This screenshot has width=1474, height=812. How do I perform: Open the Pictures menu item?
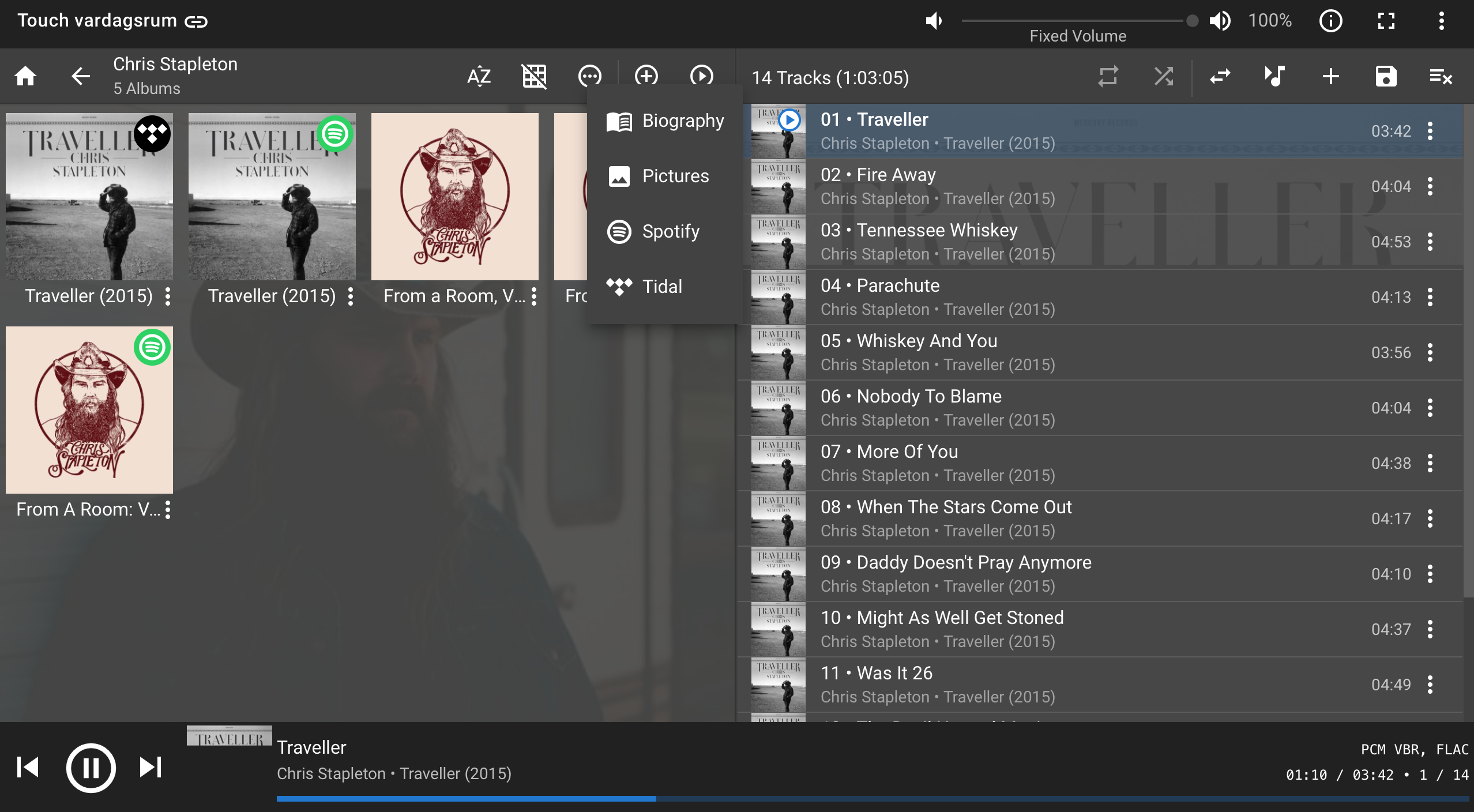point(665,176)
